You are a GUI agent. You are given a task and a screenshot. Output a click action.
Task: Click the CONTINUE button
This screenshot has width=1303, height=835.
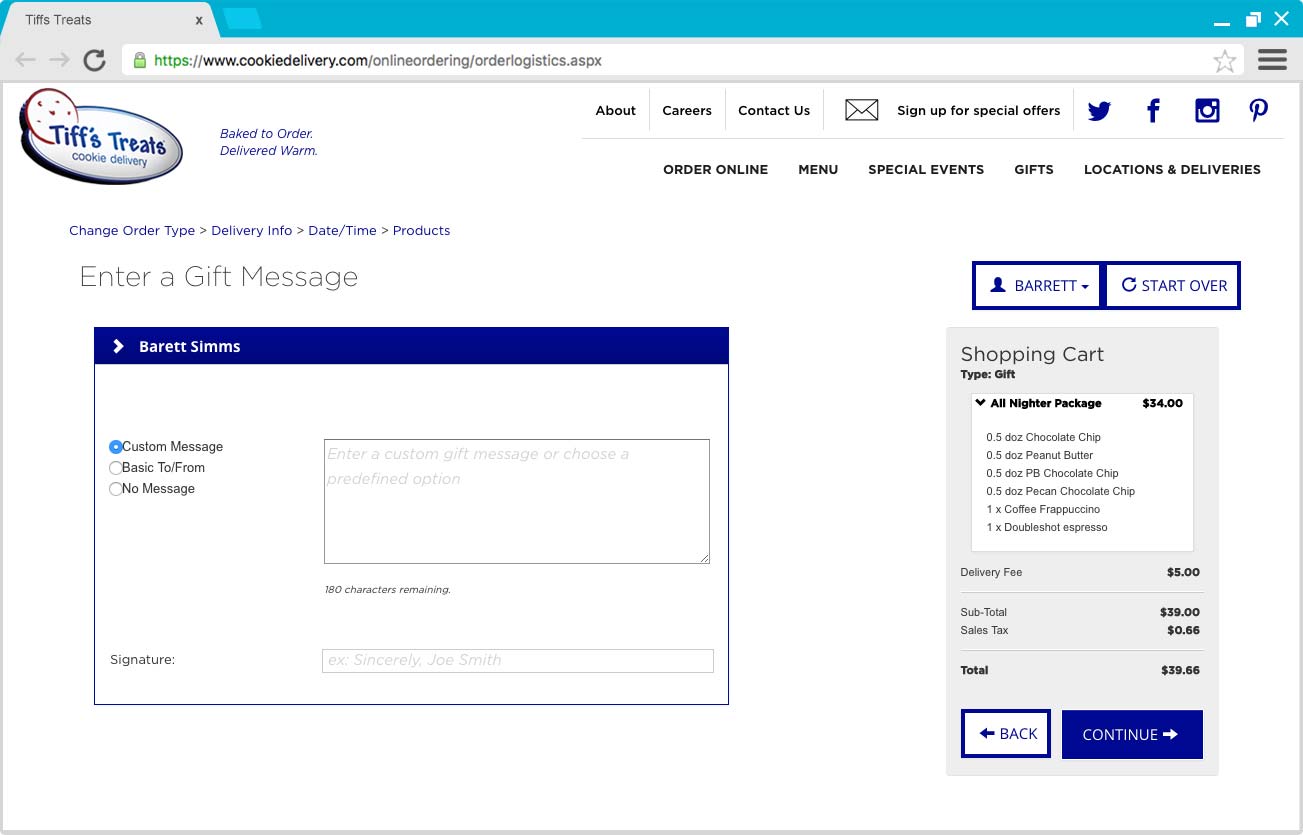click(x=1132, y=735)
